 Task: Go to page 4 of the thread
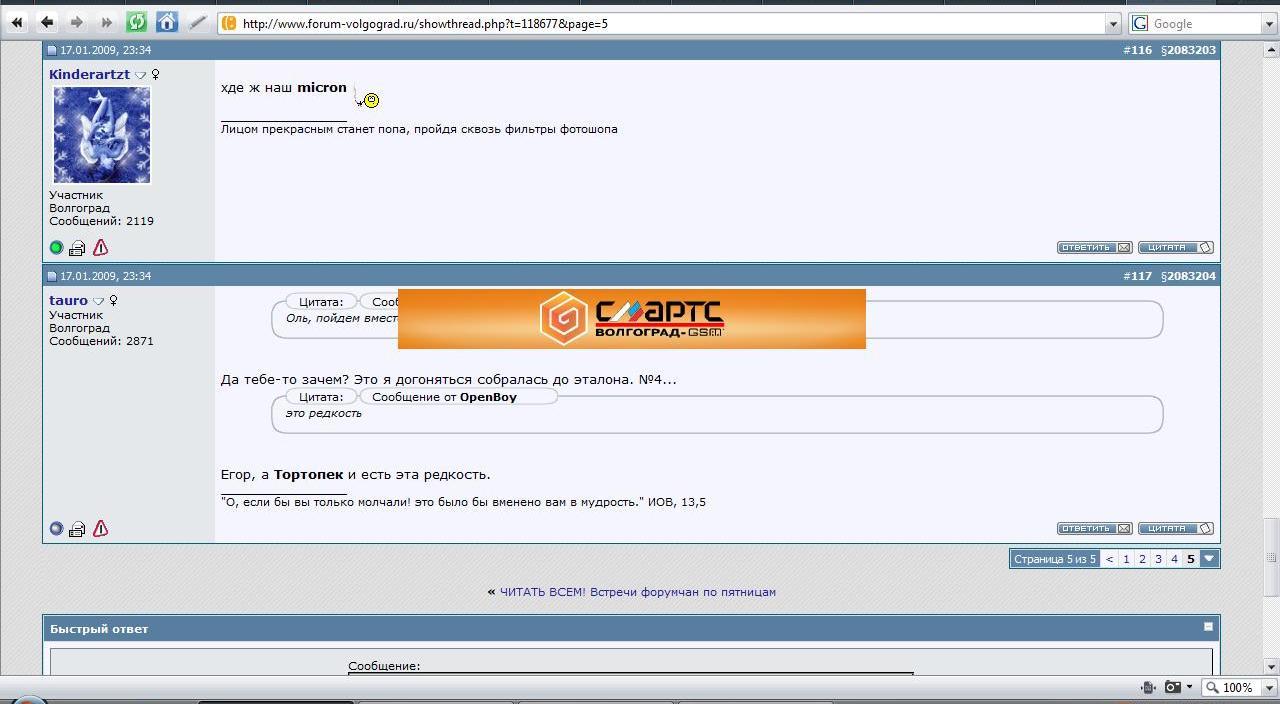(x=1174, y=559)
